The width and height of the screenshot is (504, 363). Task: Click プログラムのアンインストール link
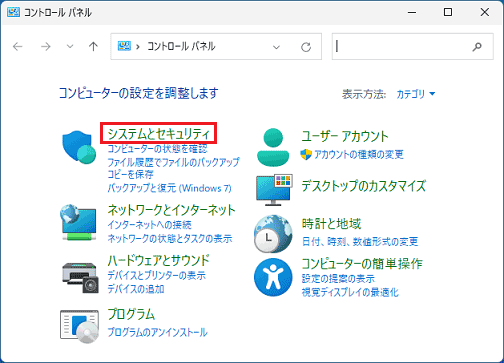pyautogui.click(x=157, y=332)
